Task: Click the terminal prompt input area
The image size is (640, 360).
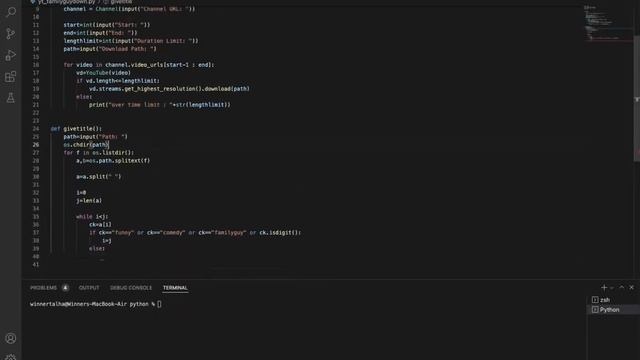Action: [x=159, y=304]
